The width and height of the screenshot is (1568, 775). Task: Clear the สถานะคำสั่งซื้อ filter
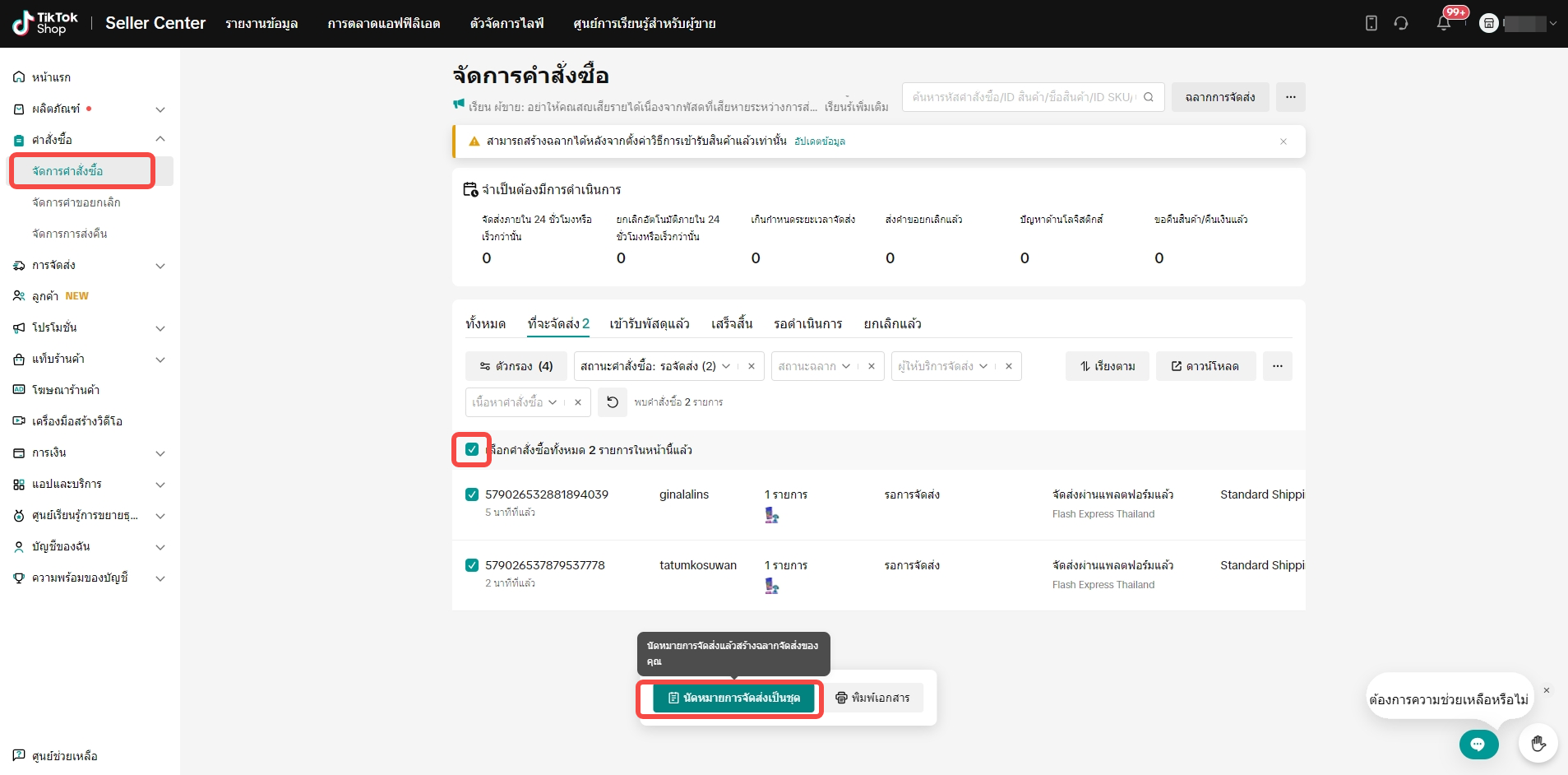click(x=752, y=366)
